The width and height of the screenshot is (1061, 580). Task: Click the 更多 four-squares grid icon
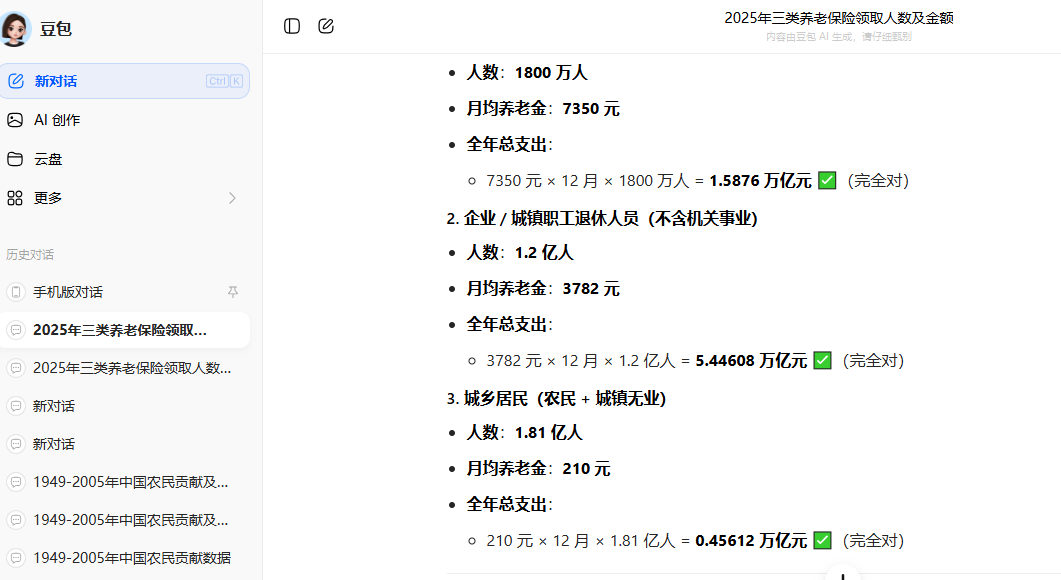tap(15, 198)
